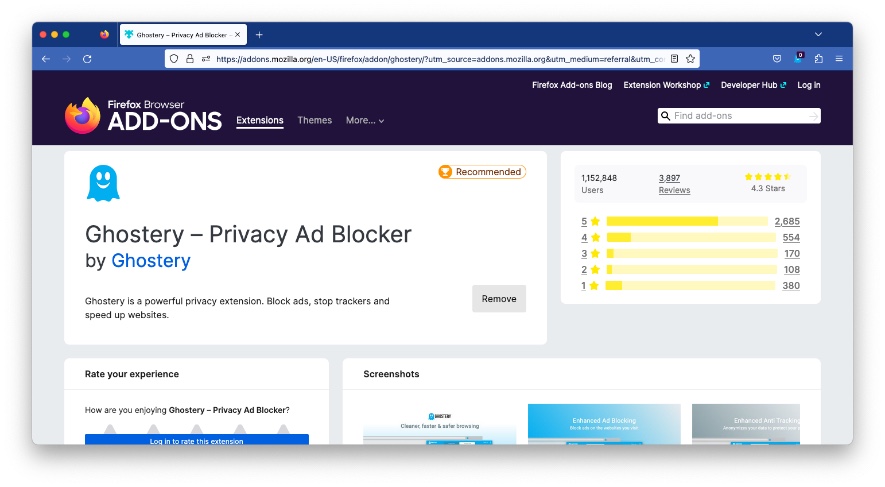Open the Themes nav item
The height and width of the screenshot is (487, 885).
point(314,120)
